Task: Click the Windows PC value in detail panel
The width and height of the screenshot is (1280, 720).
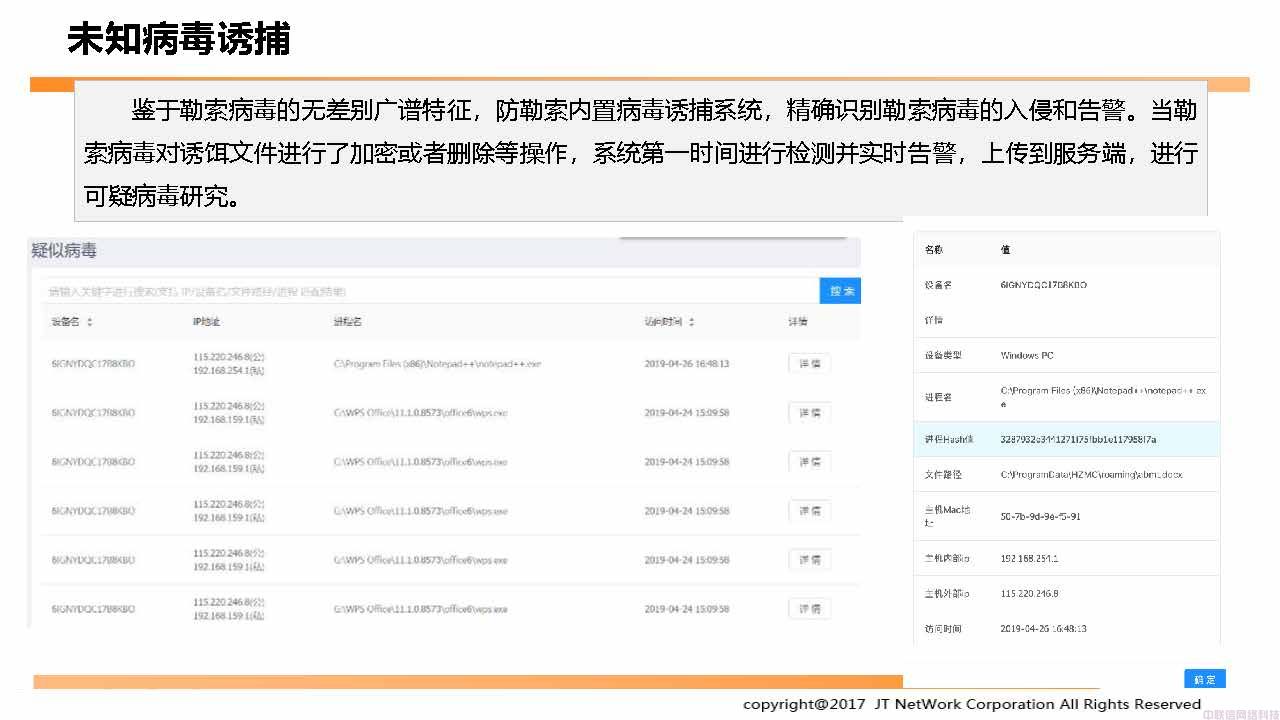Action: point(1026,356)
